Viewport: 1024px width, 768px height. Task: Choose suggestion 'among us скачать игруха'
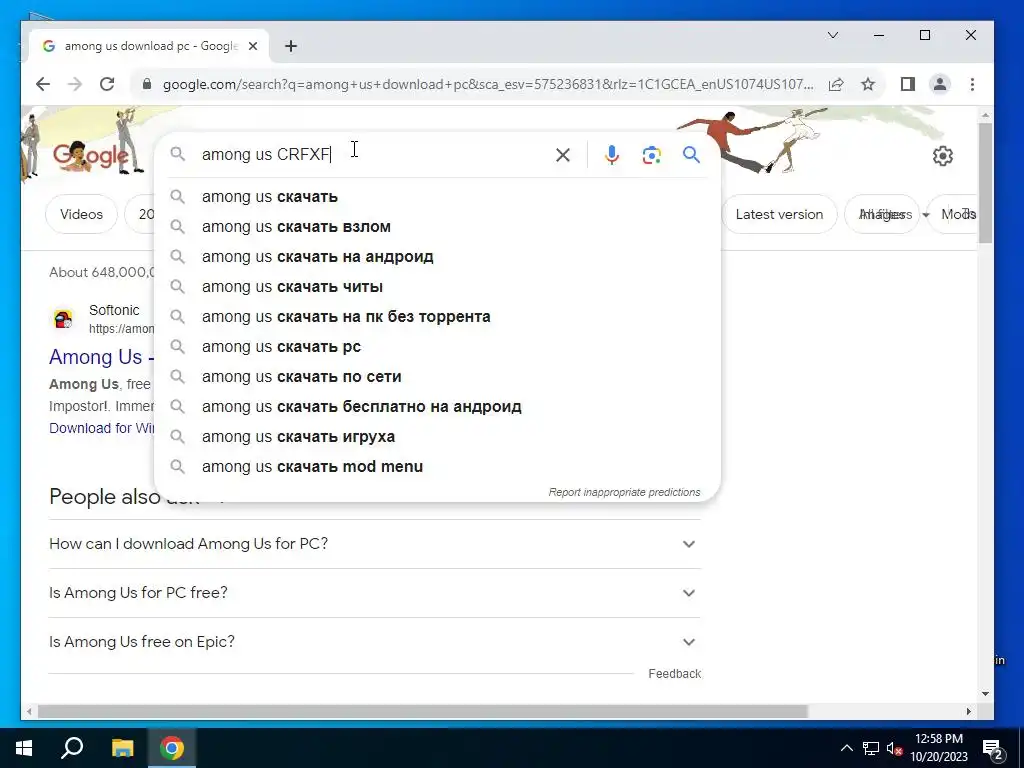[x=438, y=437]
